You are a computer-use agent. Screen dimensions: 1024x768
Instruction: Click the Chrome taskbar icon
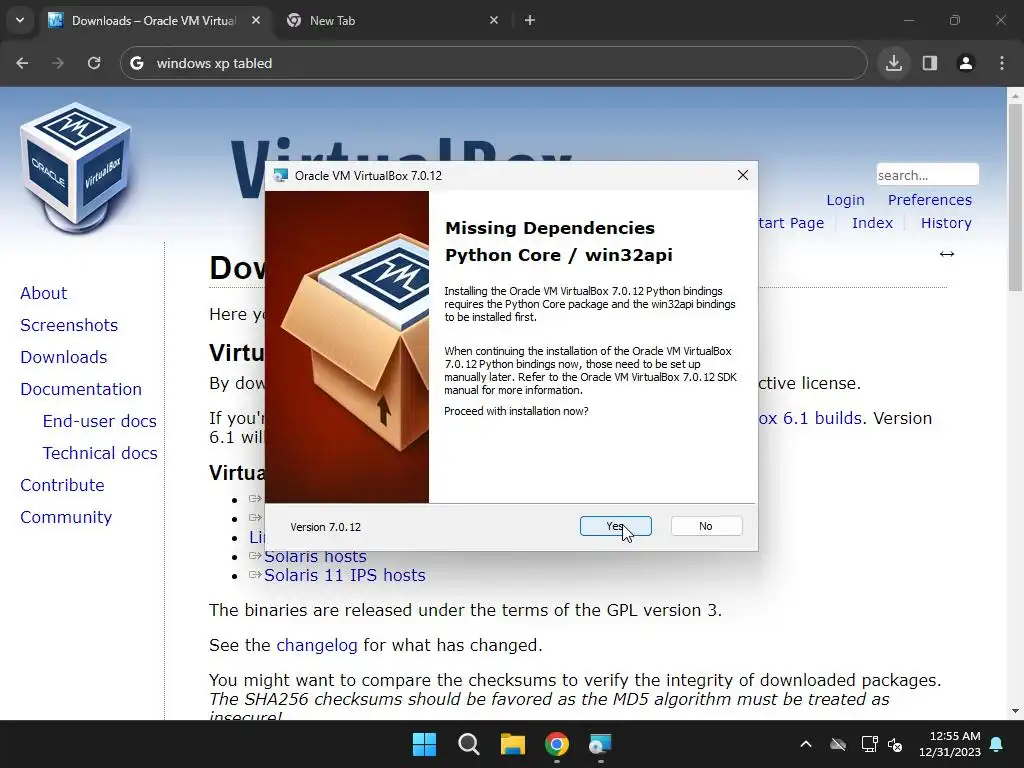556,744
